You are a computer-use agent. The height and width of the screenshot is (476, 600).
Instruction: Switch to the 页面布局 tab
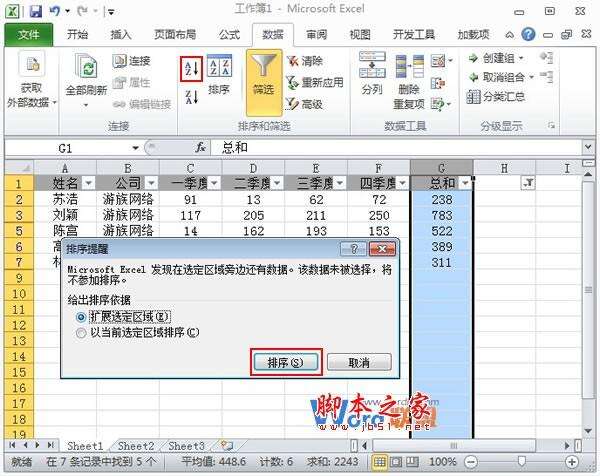pyautogui.click(x=175, y=34)
